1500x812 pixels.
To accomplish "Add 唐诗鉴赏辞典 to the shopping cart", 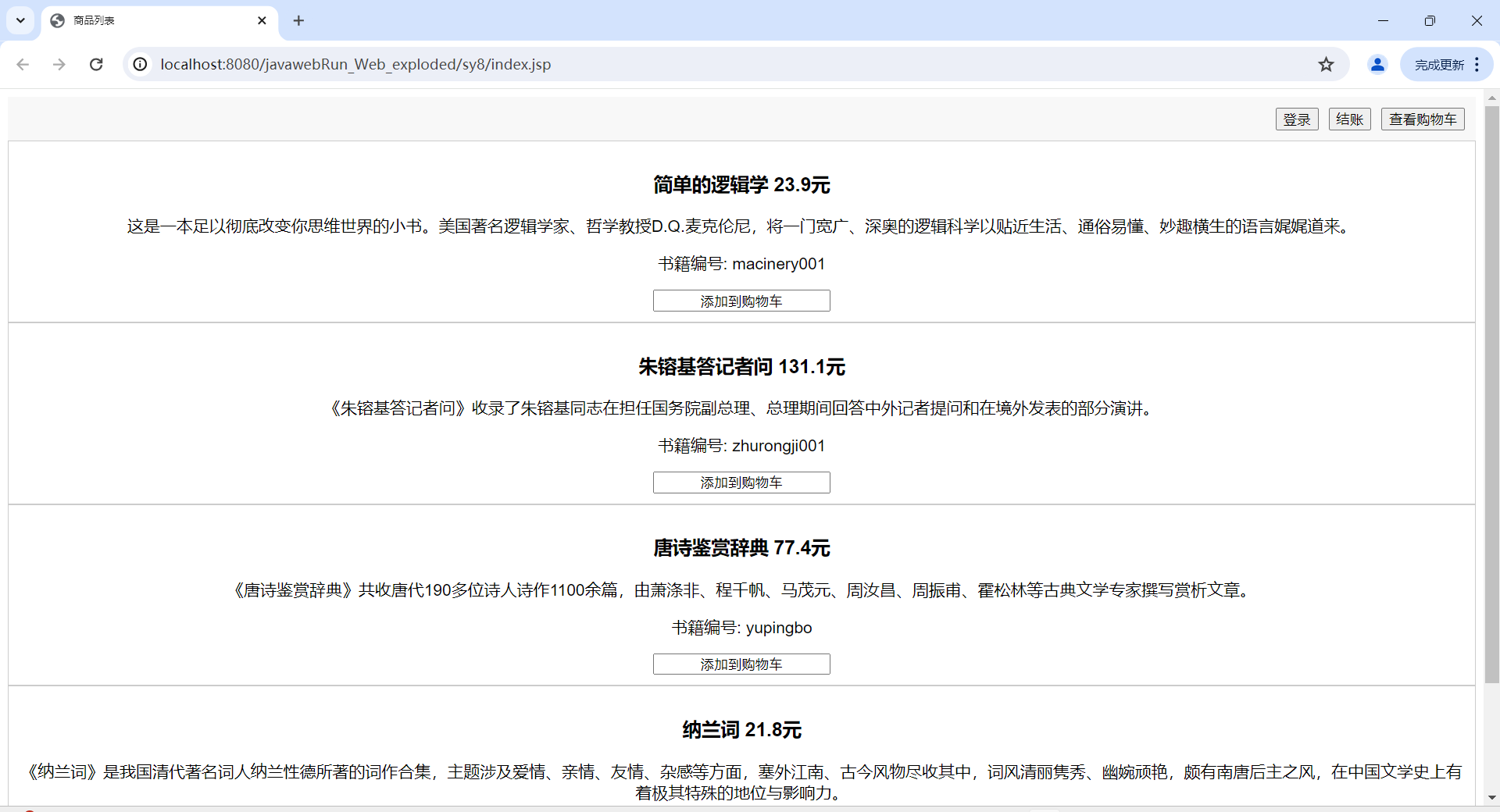I will pyautogui.click(x=741, y=664).
